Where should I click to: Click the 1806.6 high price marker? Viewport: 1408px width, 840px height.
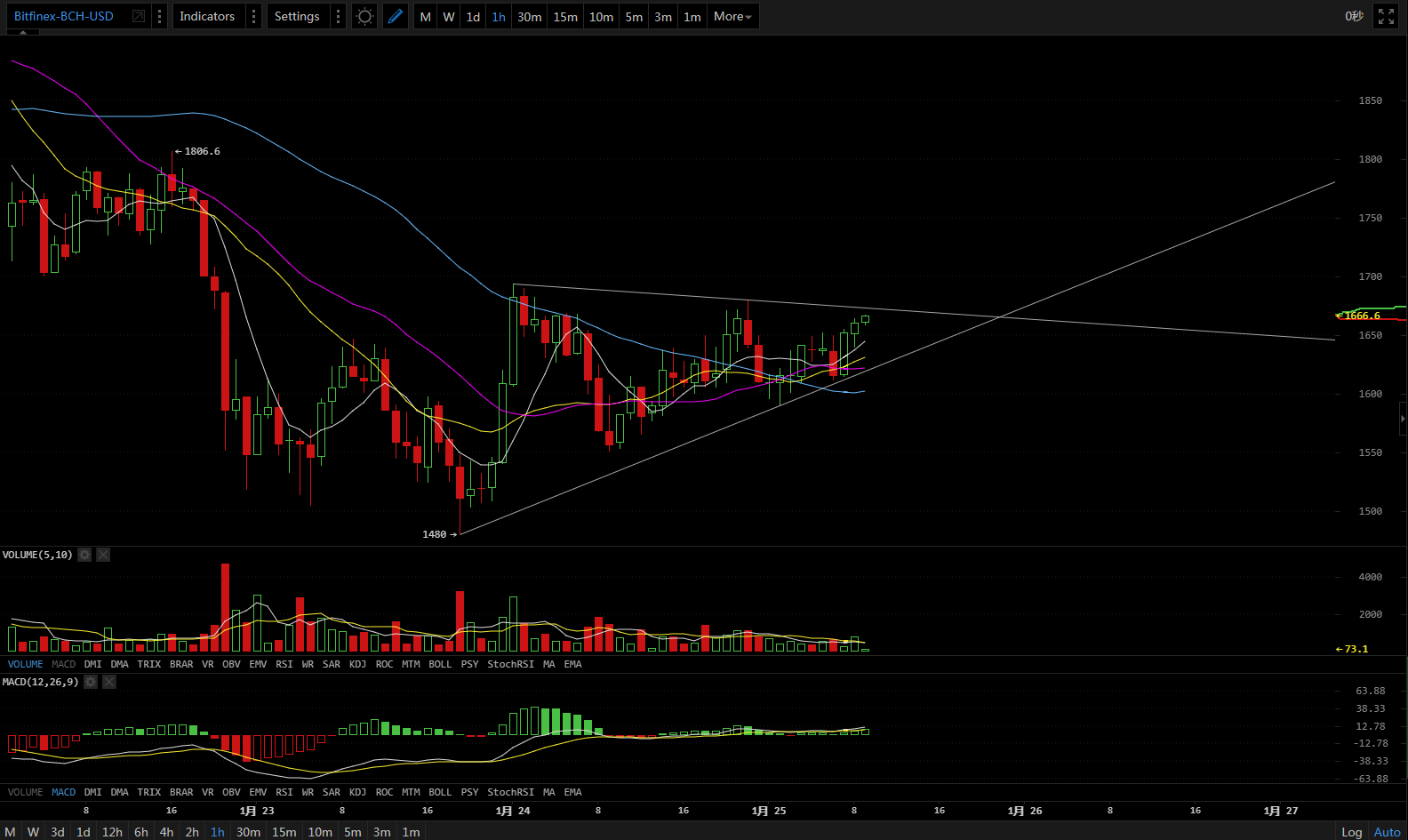click(197, 151)
